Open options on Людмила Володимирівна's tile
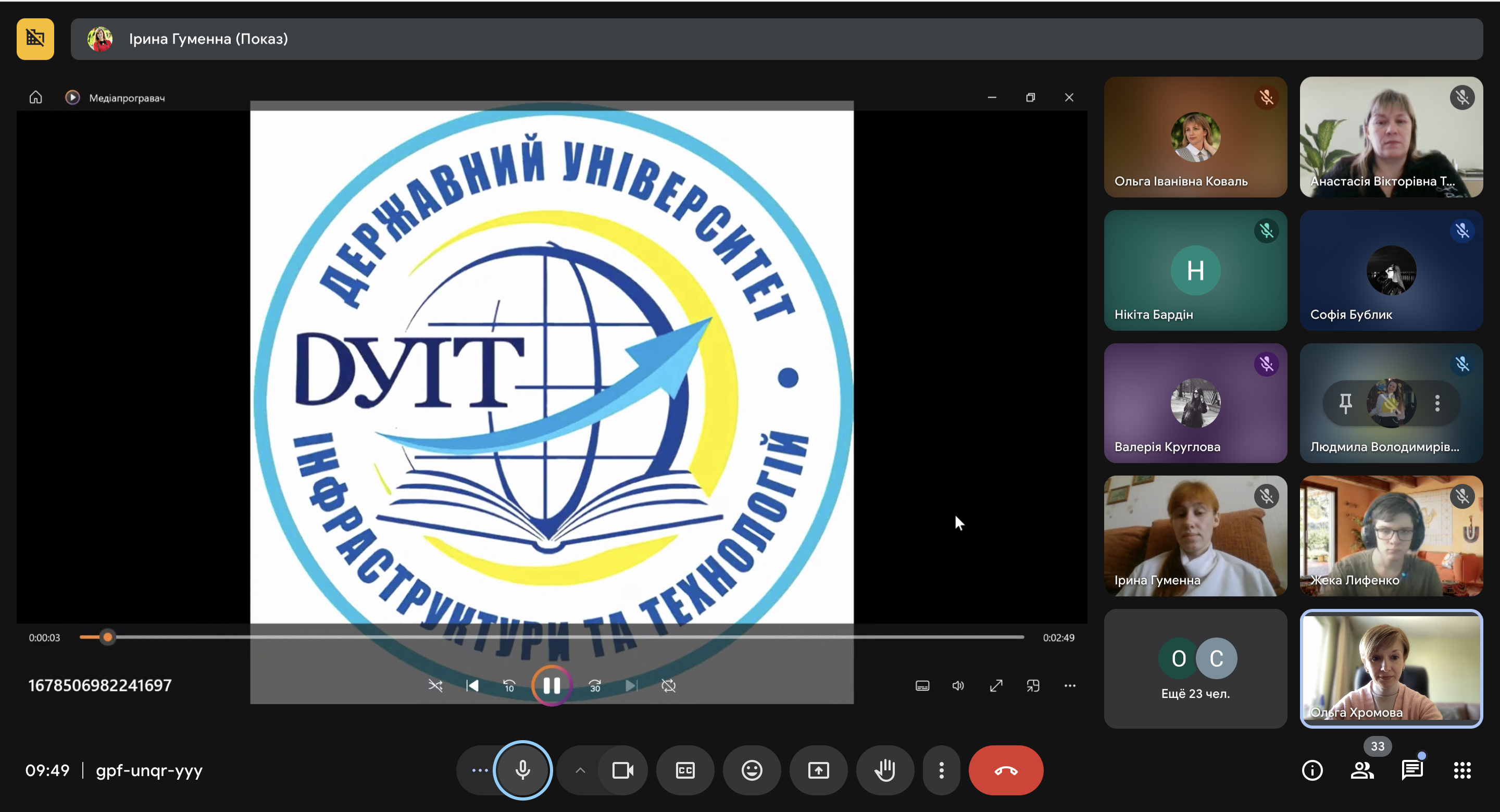Viewport: 1500px width, 812px height. (1437, 403)
